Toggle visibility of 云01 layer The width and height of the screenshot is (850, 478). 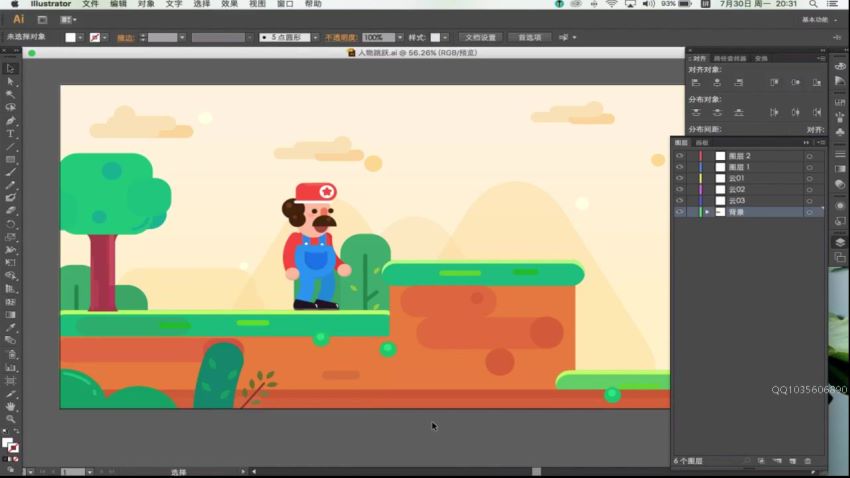tap(680, 178)
